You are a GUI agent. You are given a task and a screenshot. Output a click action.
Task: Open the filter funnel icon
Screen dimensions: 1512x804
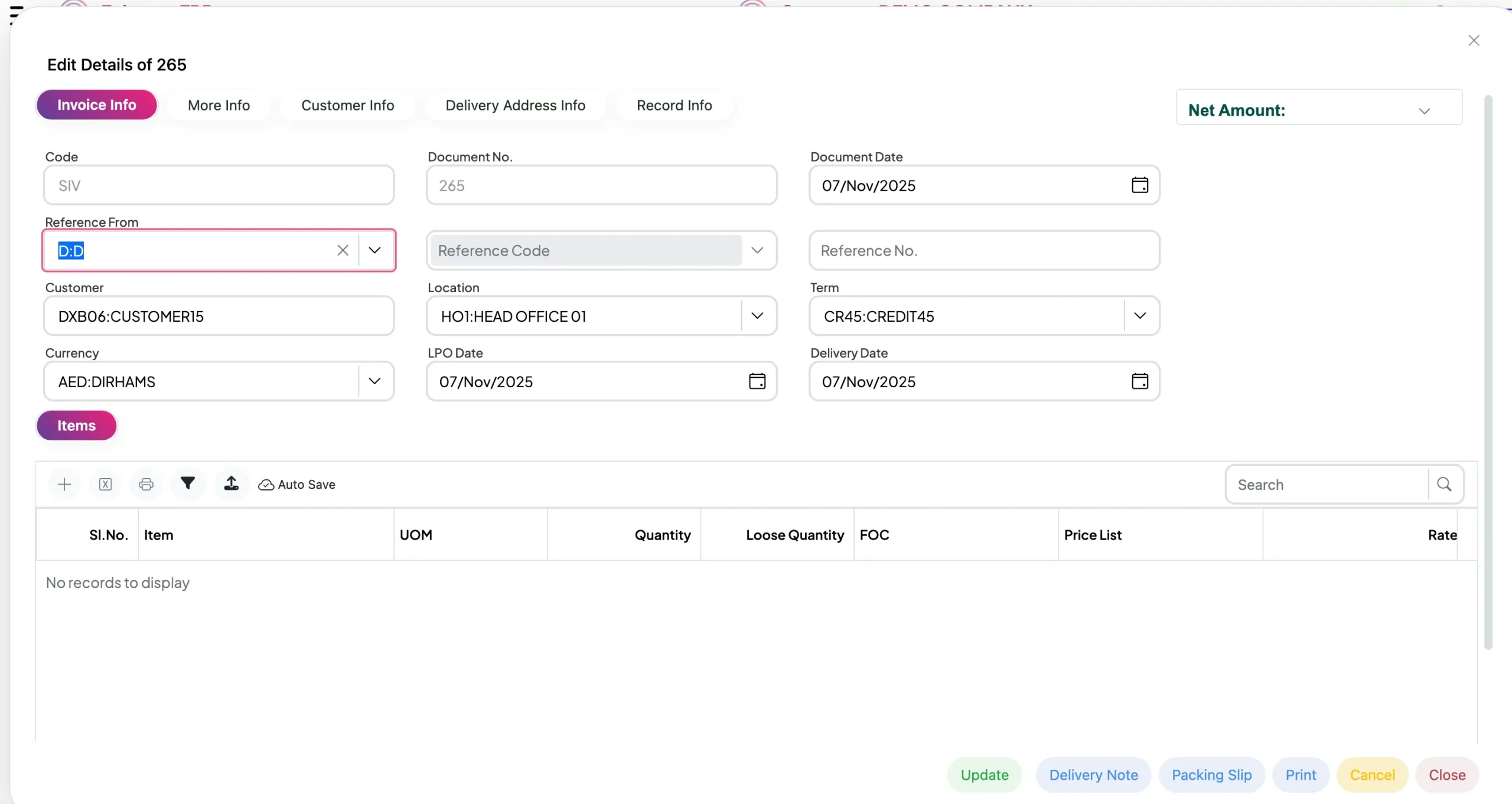(x=188, y=483)
